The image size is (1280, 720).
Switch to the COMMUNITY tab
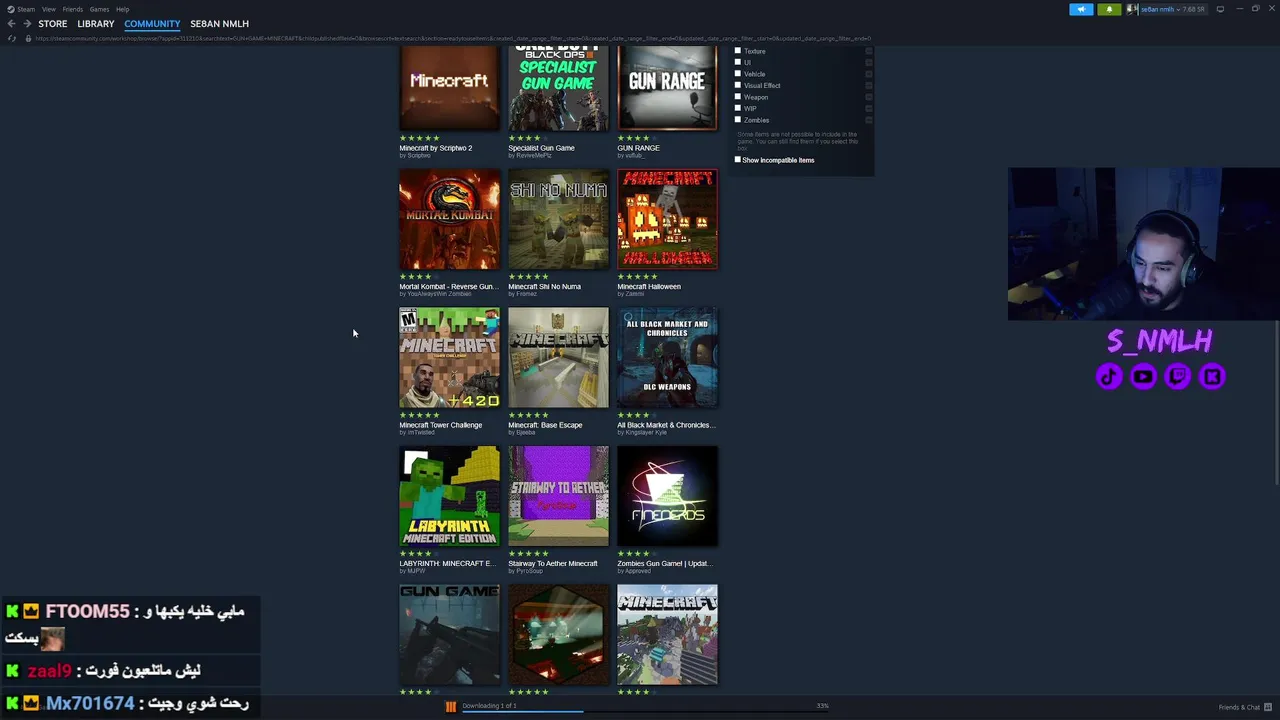pos(152,24)
